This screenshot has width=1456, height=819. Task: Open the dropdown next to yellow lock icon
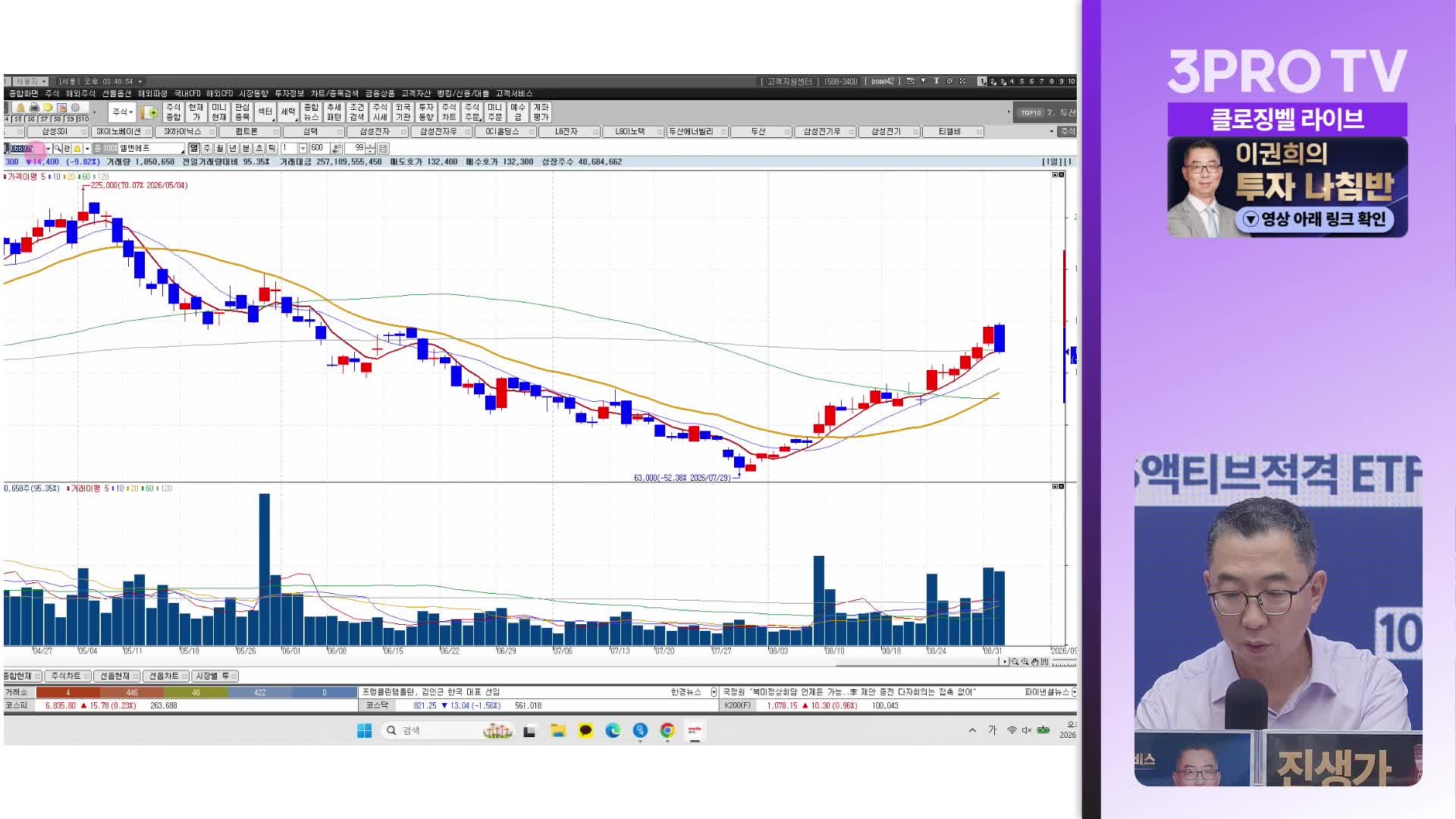[x=87, y=148]
